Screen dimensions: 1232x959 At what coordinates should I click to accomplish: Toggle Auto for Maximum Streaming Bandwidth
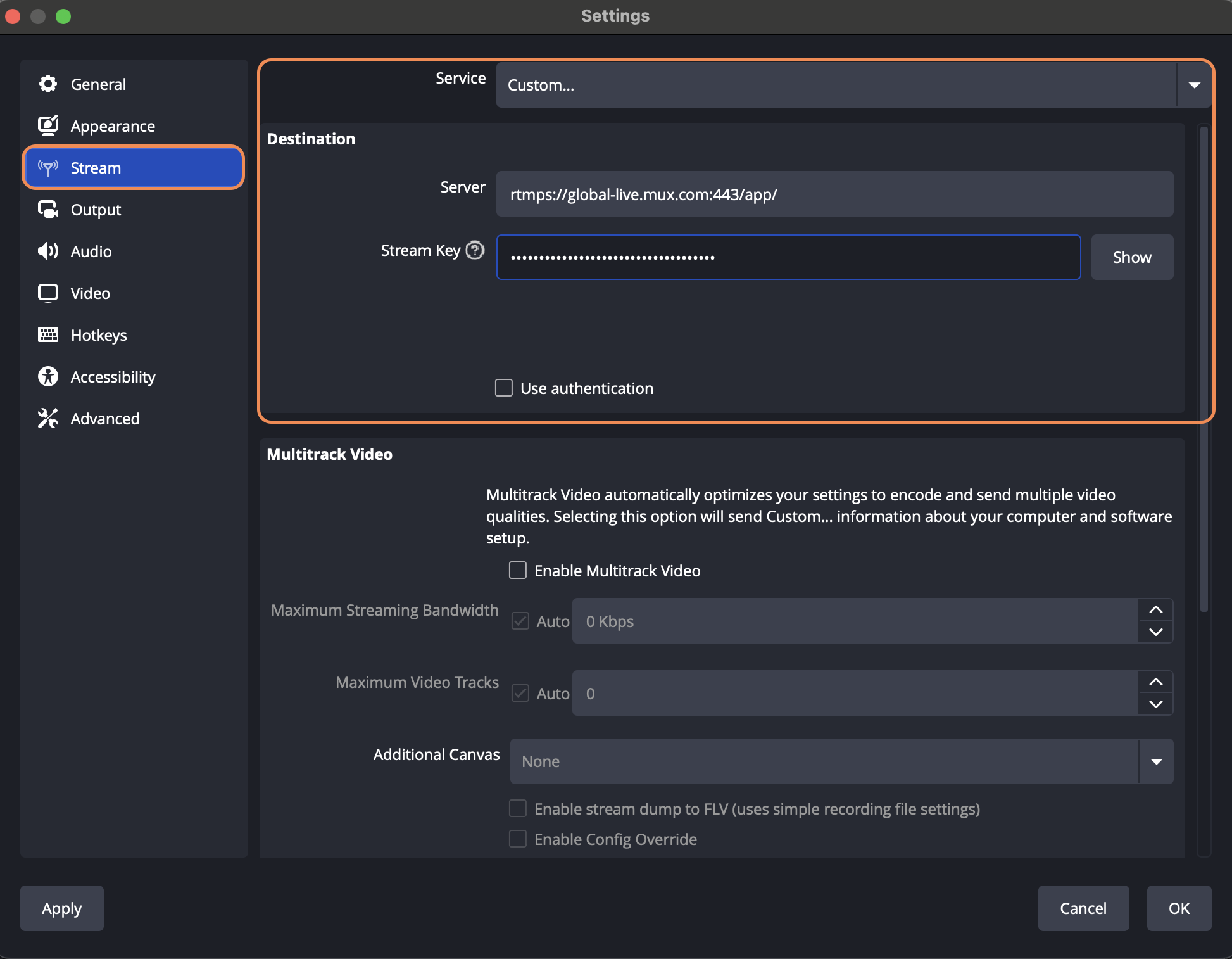pyautogui.click(x=520, y=621)
